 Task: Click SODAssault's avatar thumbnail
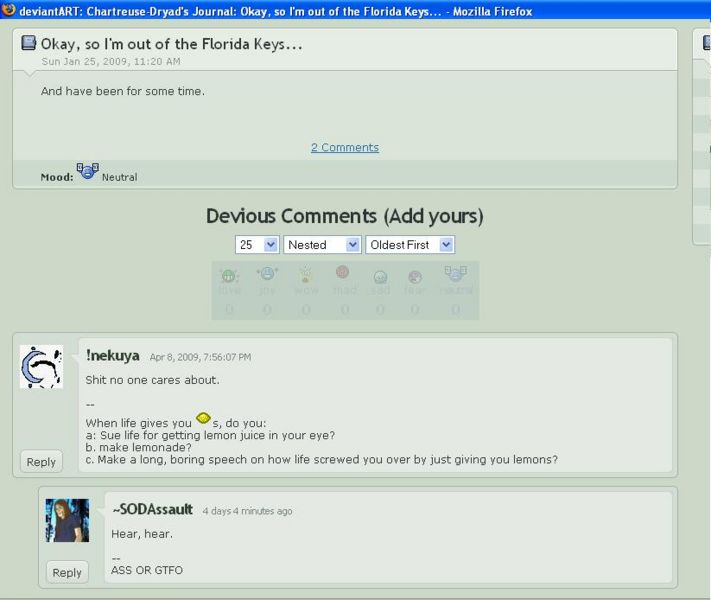[67, 521]
